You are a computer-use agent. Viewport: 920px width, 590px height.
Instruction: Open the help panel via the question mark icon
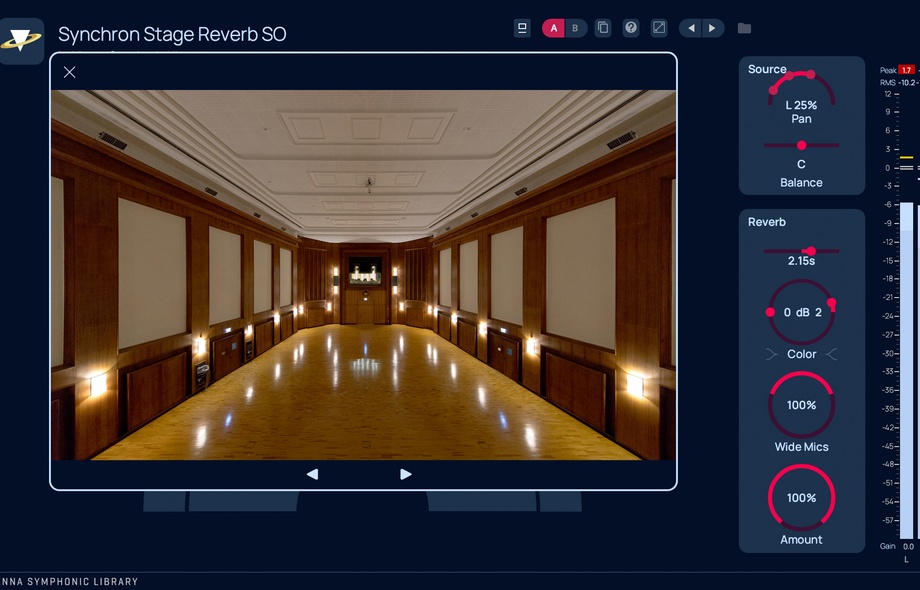click(x=631, y=28)
